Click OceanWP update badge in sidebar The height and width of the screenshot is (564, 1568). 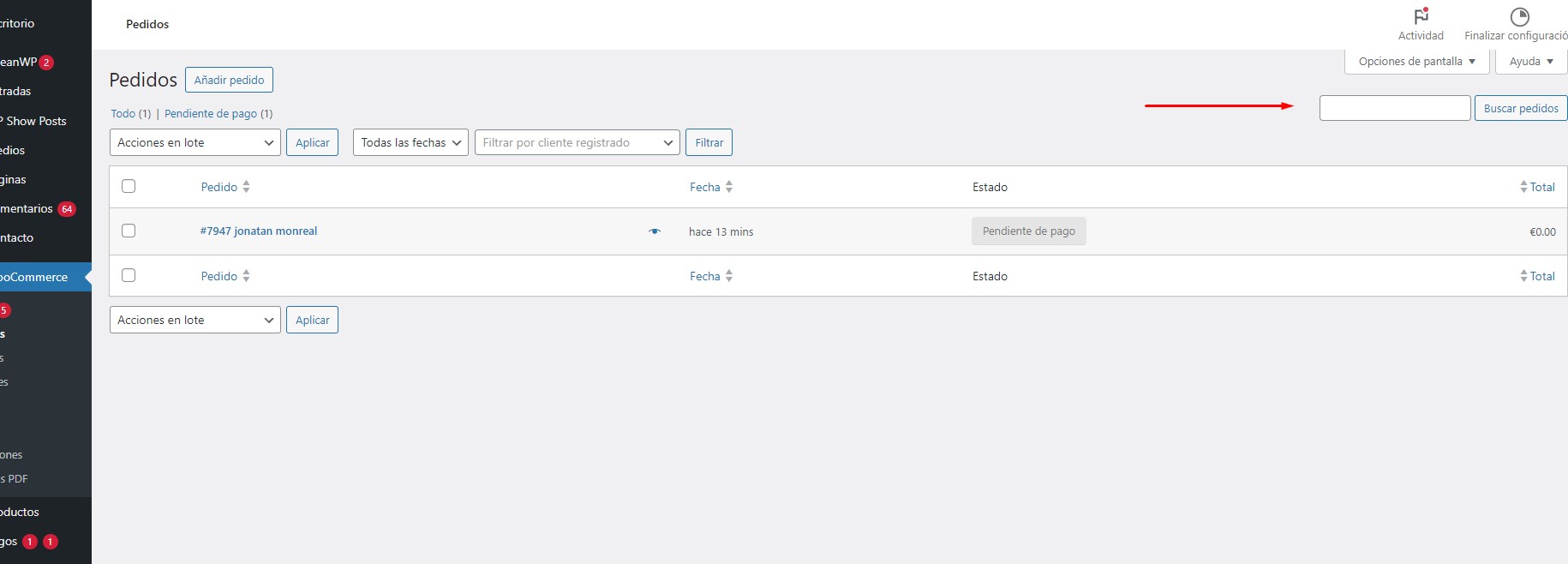tap(46, 63)
